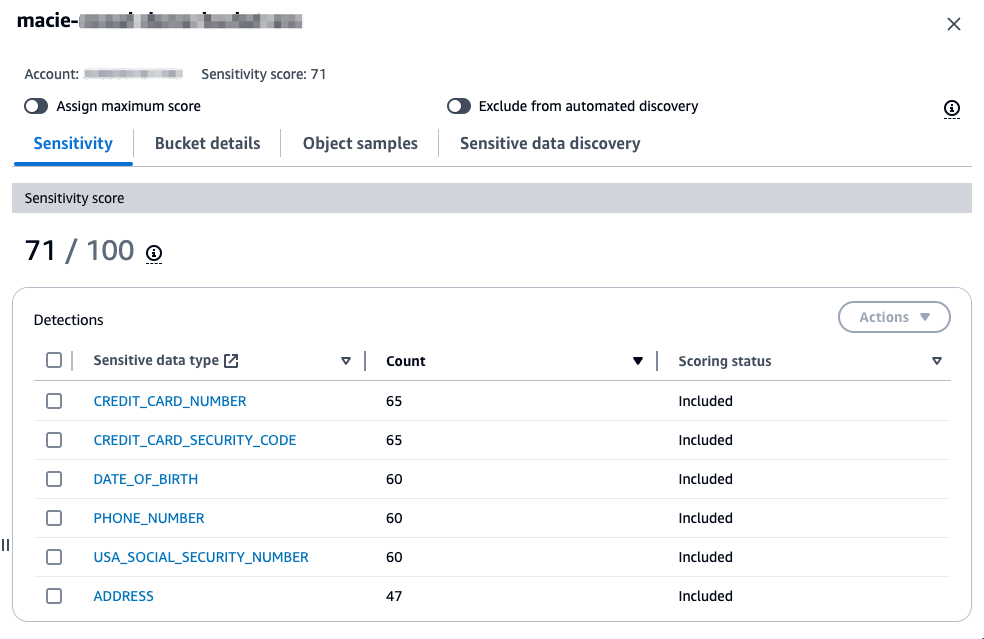Enable the Assign maximum score toggle
This screenshot has height=639, width=984.
36,105
